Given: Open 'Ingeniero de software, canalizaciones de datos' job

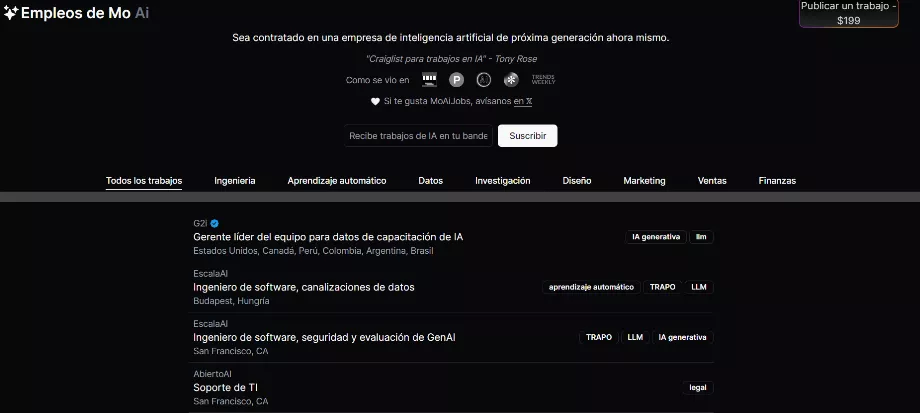Looking at the screenshot, I should tap(304, 287).
